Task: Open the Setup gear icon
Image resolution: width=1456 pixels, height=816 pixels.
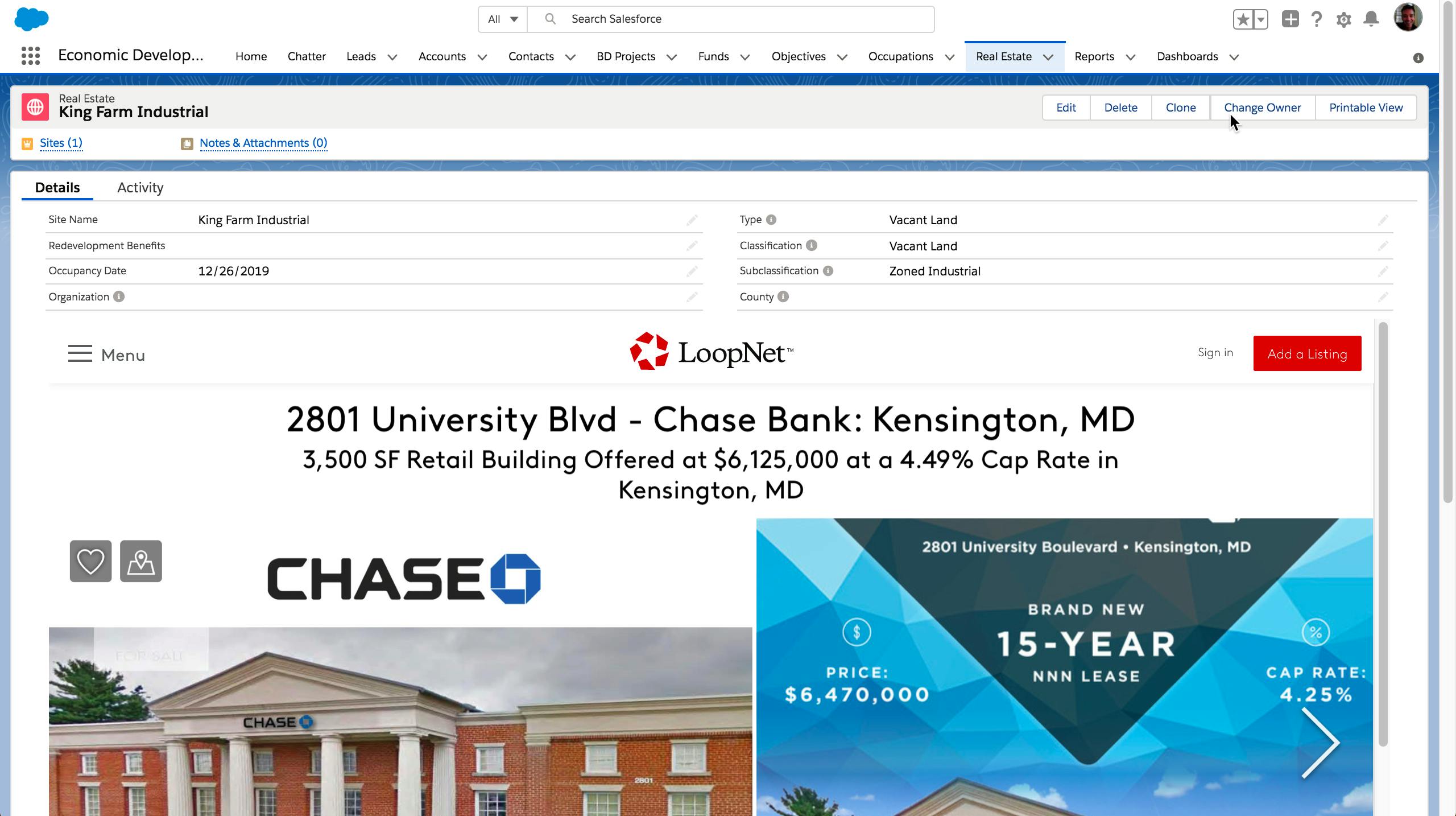Action: 1343,19
